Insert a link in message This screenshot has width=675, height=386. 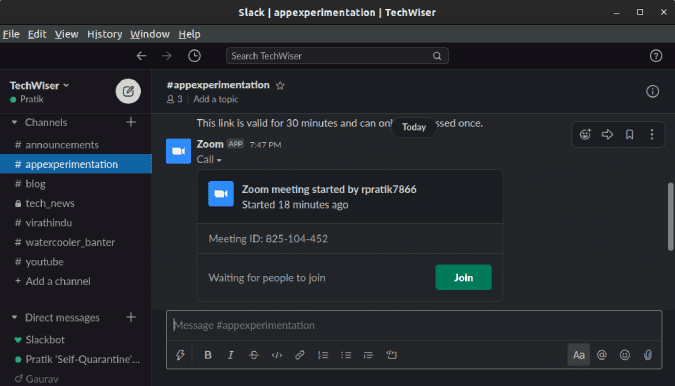point(300,355)
